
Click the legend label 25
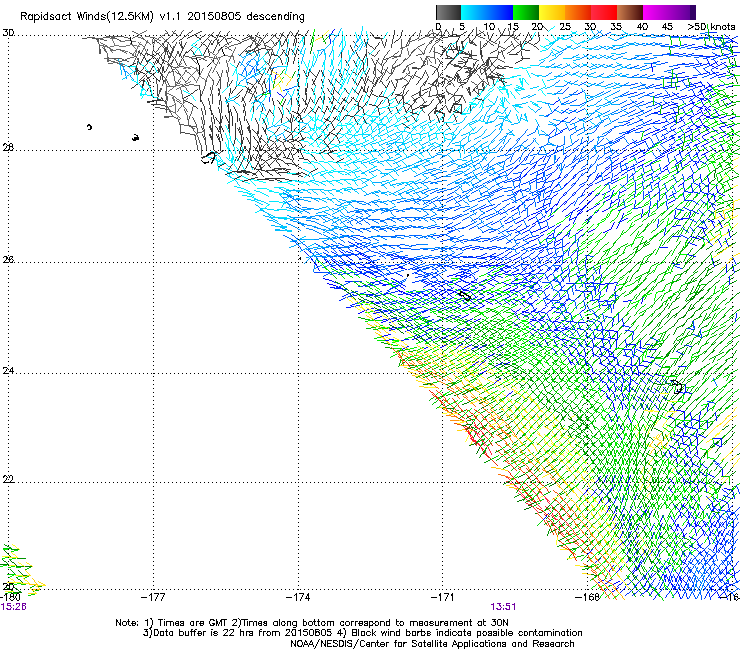click(x=565, y=27)
